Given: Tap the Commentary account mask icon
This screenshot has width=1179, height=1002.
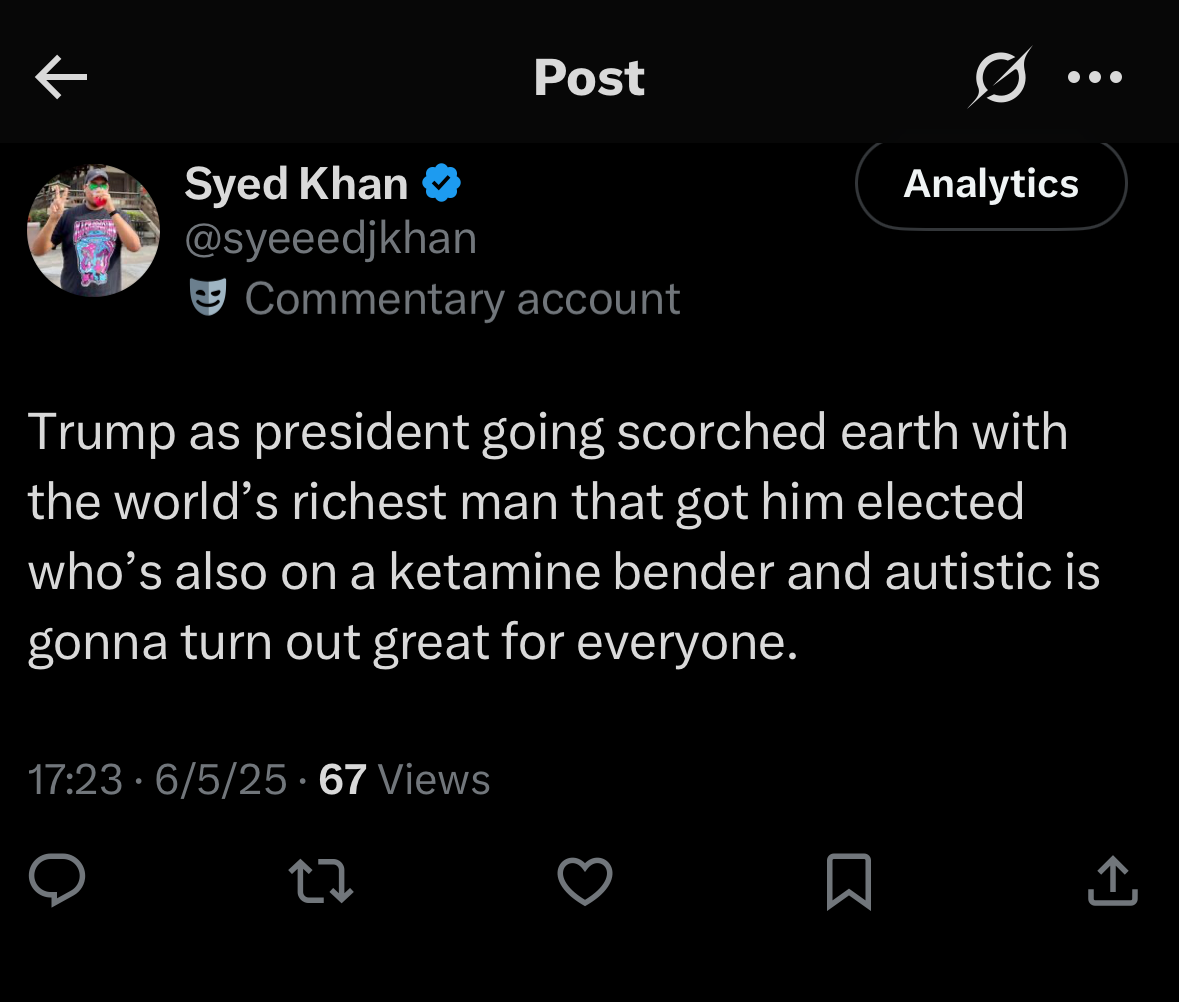Looking at the screenshot, I should point(208,298).
